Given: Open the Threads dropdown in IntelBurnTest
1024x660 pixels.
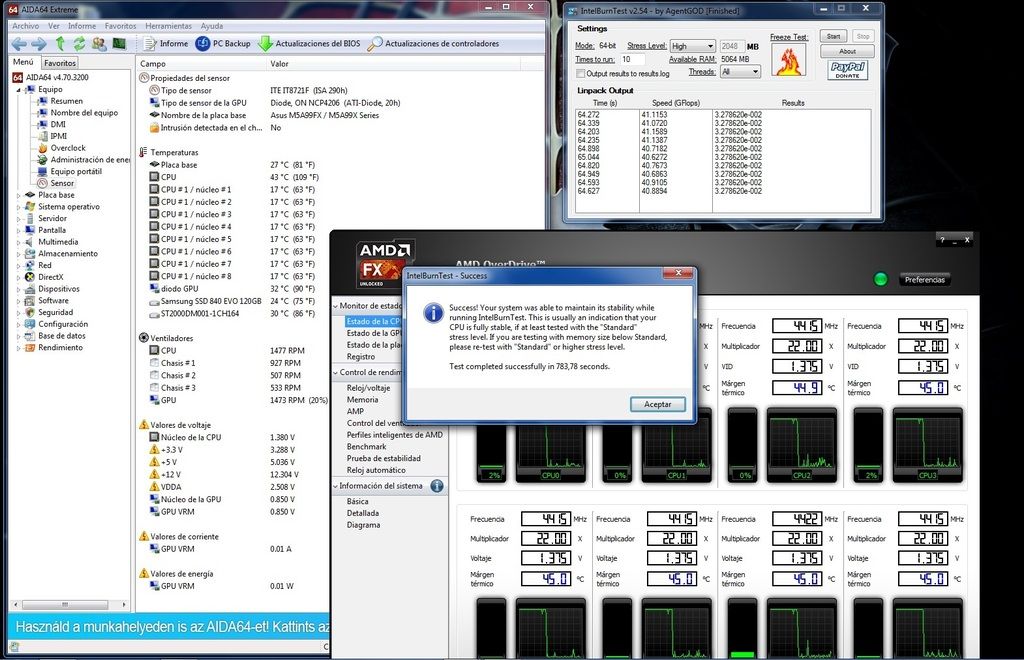Looking at the screenshot, I should pos(740,72).
